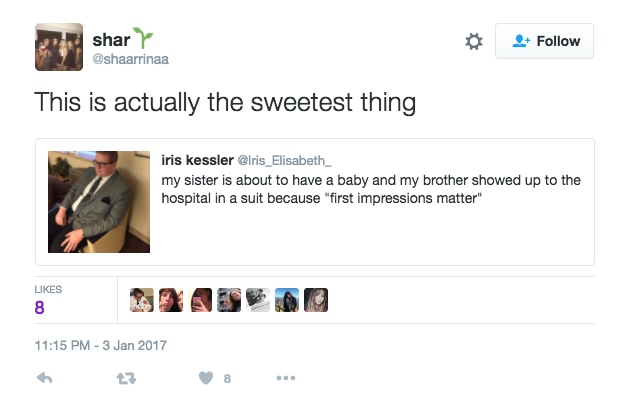The image size is (630, 414).
Task: Click the @Iris_Elisabeth_ handle
Action: 284,160
